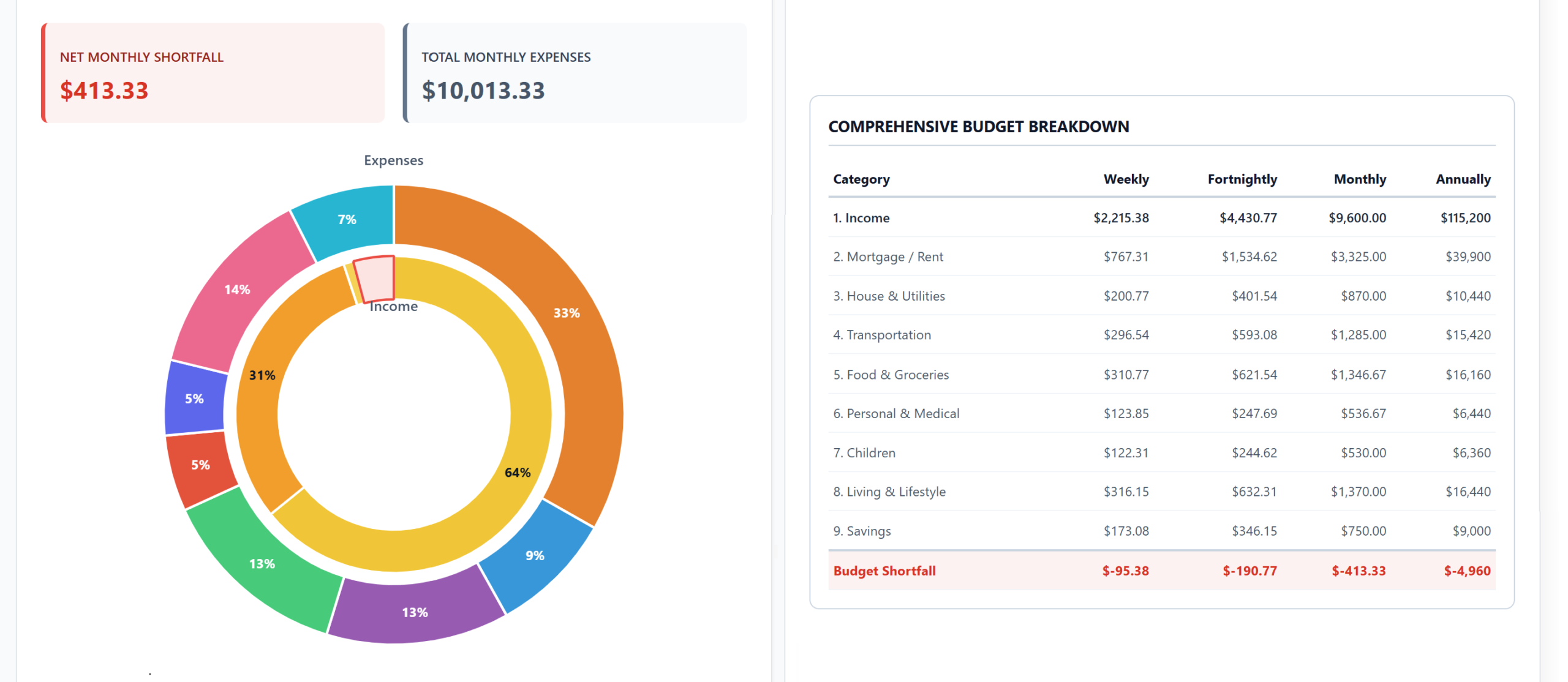Viewport: 1568px width, 682px height.
Task: Click the Fortnightly column header
Action: tap(1242, 179)
